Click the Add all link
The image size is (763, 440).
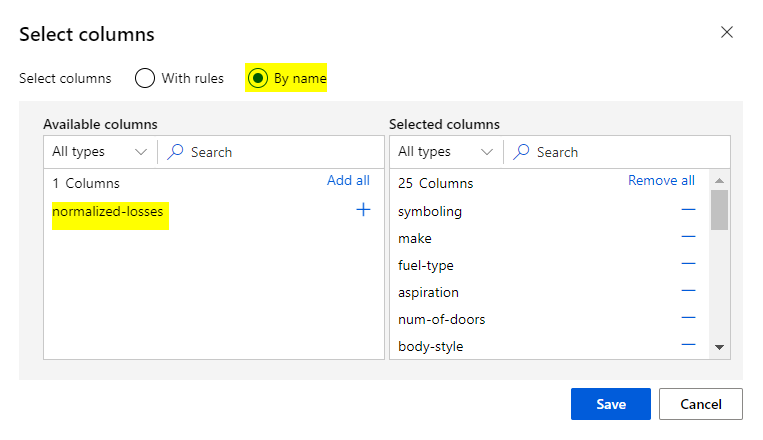[348, 181]
